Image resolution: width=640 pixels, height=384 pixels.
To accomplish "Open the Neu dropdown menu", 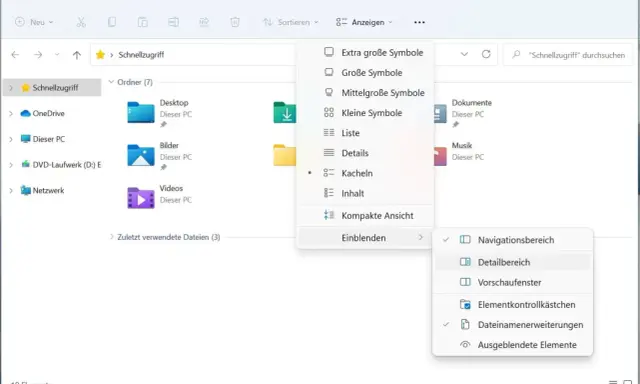I will [x=34, y=22].
